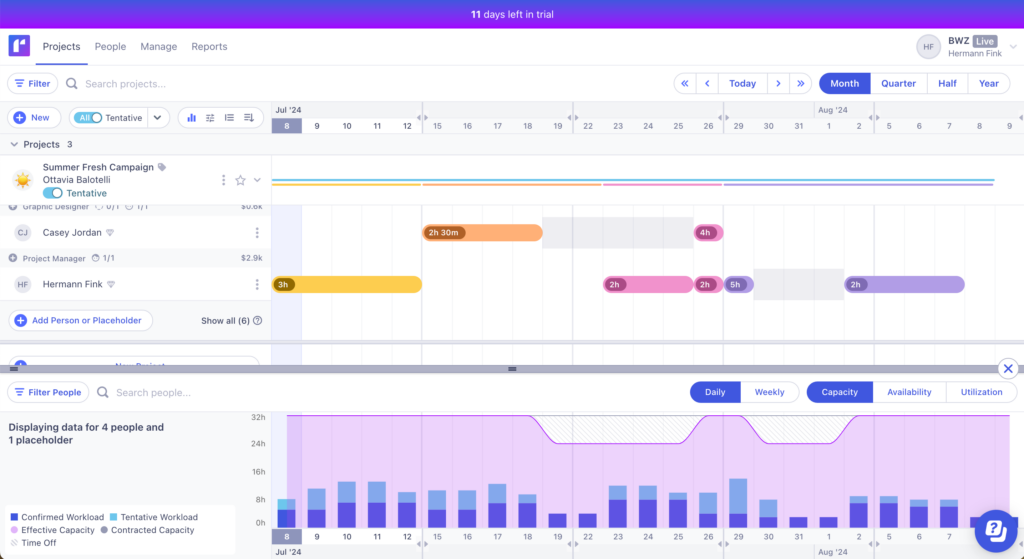This screenshot has height=559, width=1024.
Task: Switch chart to Weekly view
Action: coord(769,392)
